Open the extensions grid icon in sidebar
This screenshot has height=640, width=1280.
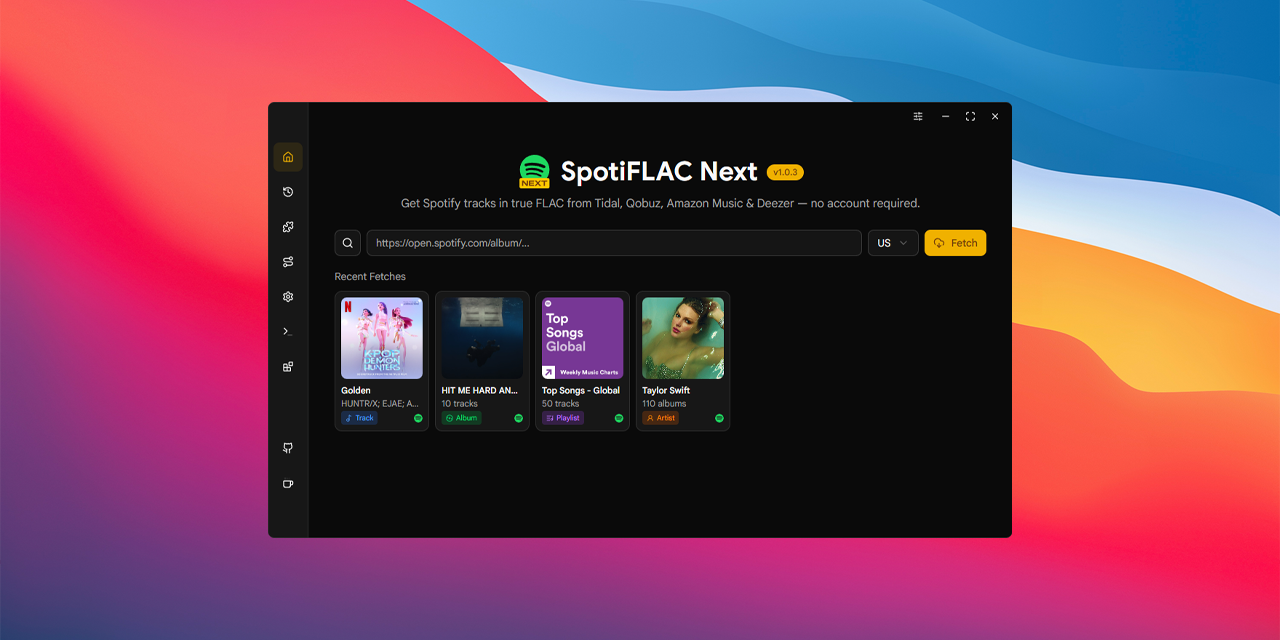pyautogui.click(x=288, y=367)
